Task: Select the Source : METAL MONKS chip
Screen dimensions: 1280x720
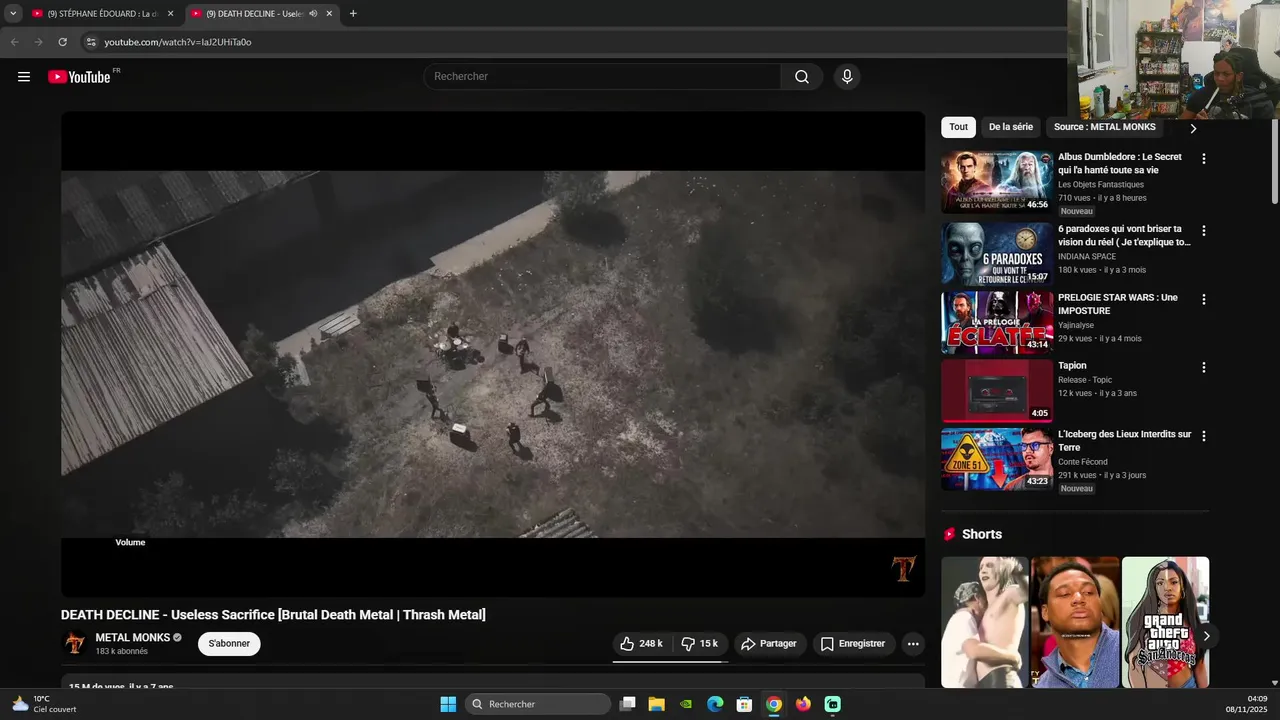Action: click(1105, 127)
